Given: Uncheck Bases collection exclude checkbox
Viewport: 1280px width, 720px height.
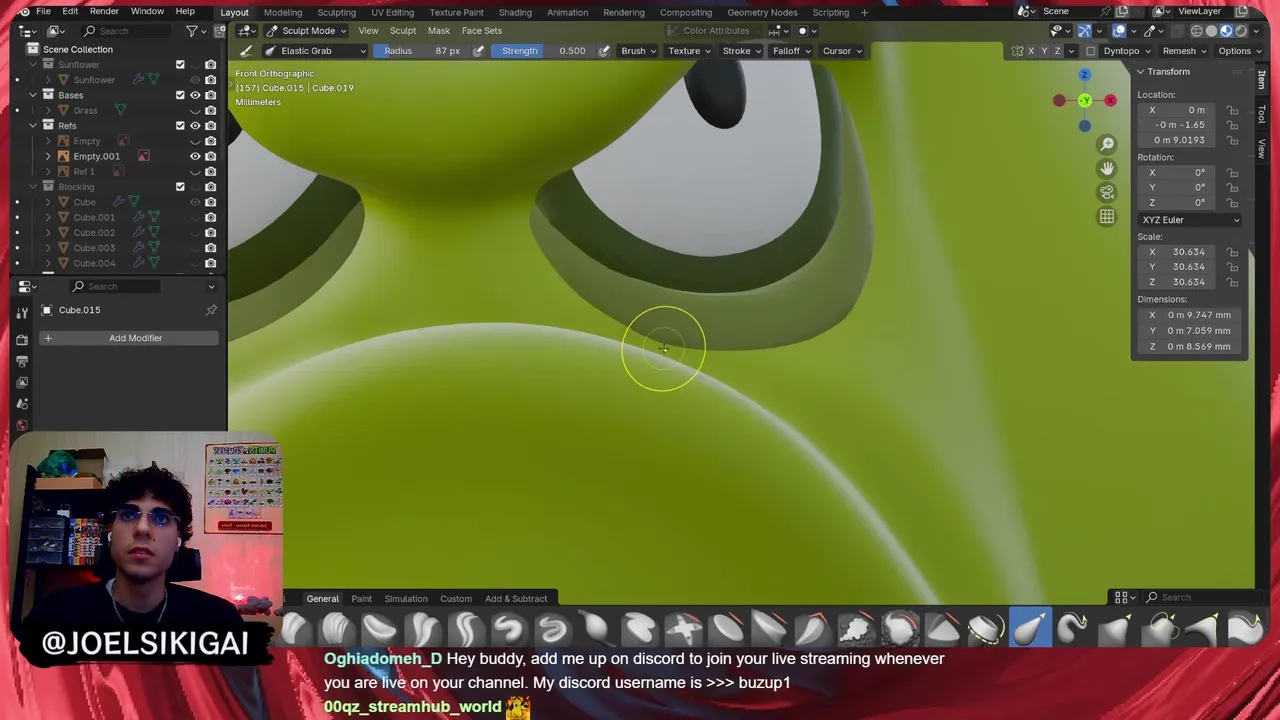Looking at the screenshot, I should point(180,95).
